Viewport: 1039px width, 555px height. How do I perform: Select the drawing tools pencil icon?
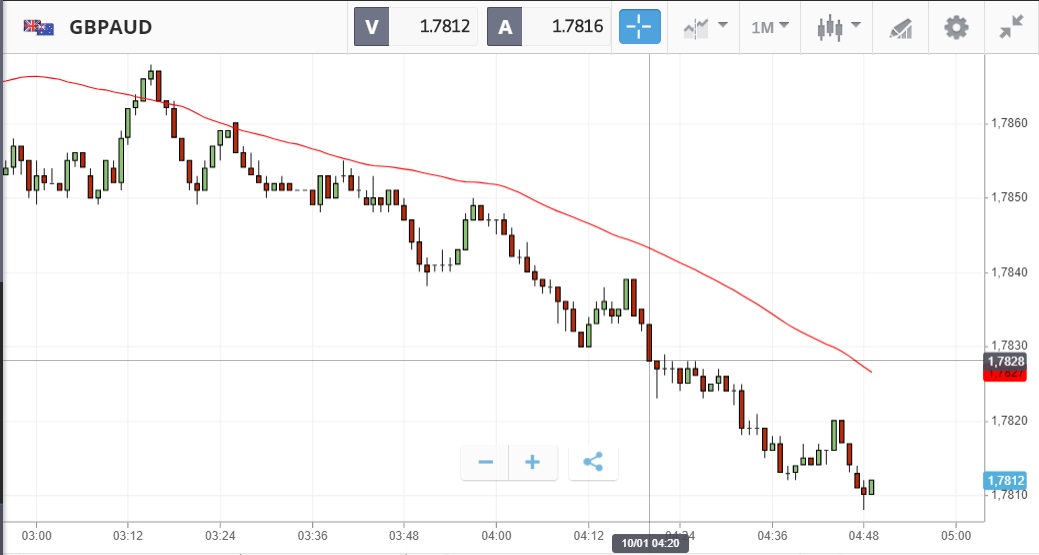(x=900, y=27)
